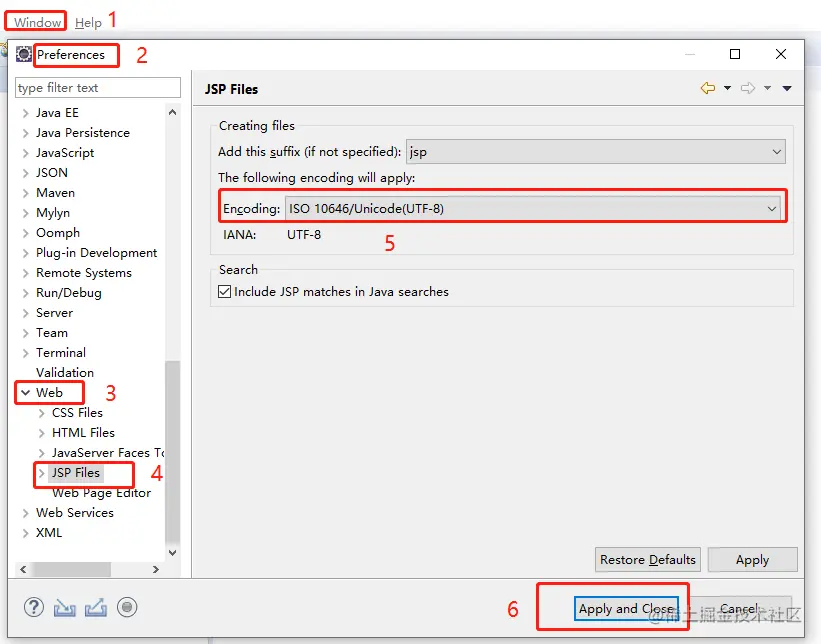Screen dimensions: 821x644
Task: Open the Window menu
Action: pyautogui.click(x=37, y=23)
